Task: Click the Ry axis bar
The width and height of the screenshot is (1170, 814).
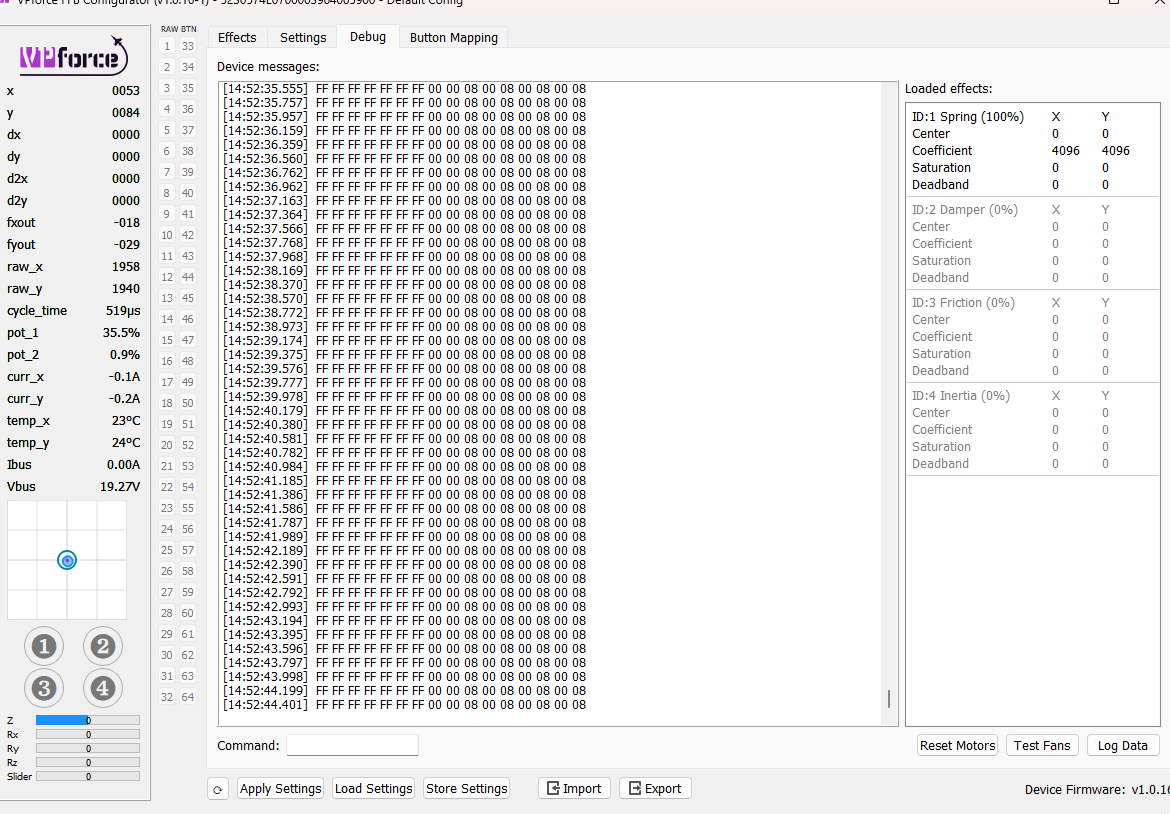Action: 88,749
